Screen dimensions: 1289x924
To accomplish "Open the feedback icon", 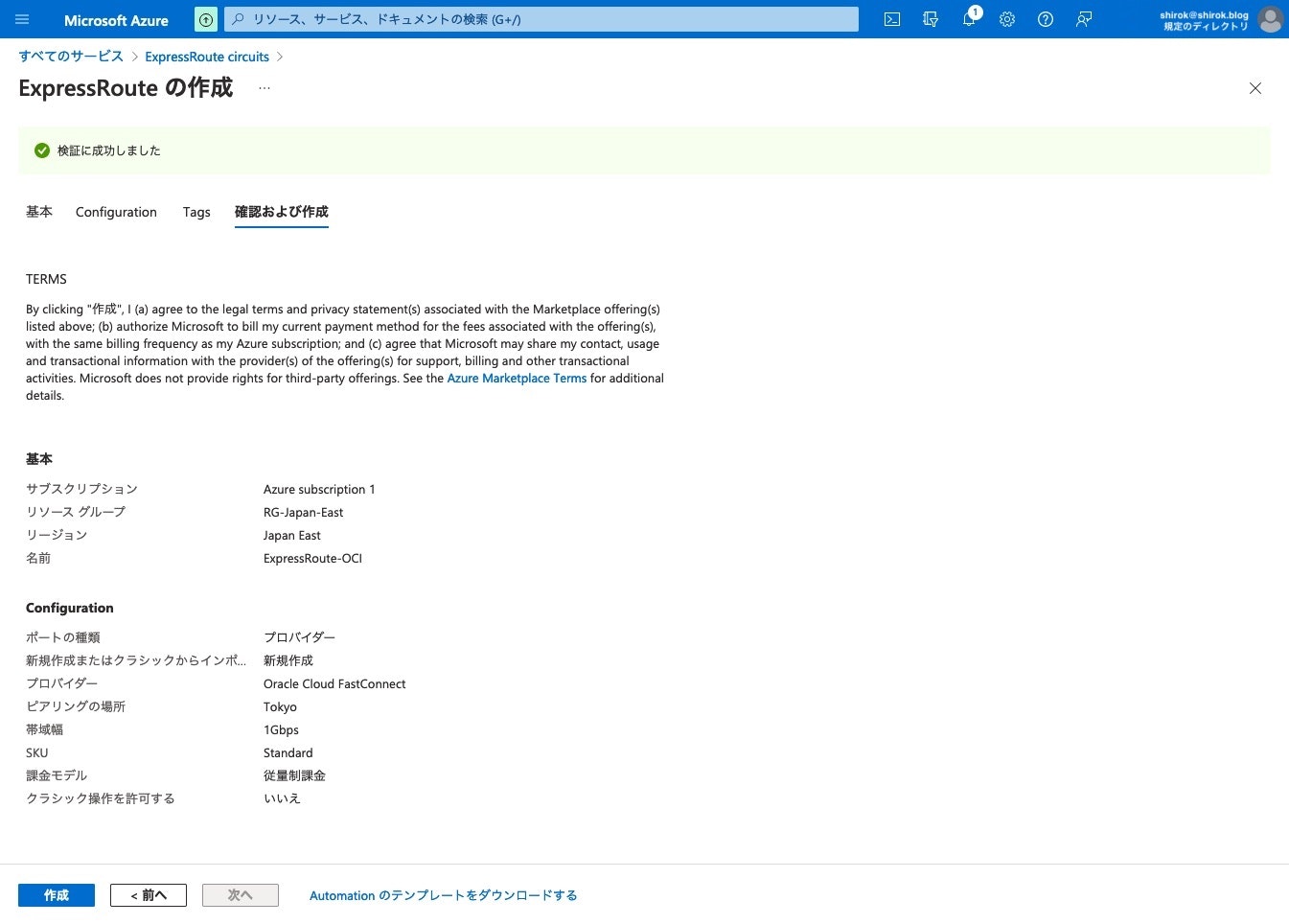I will click(x=1084, y=19).
